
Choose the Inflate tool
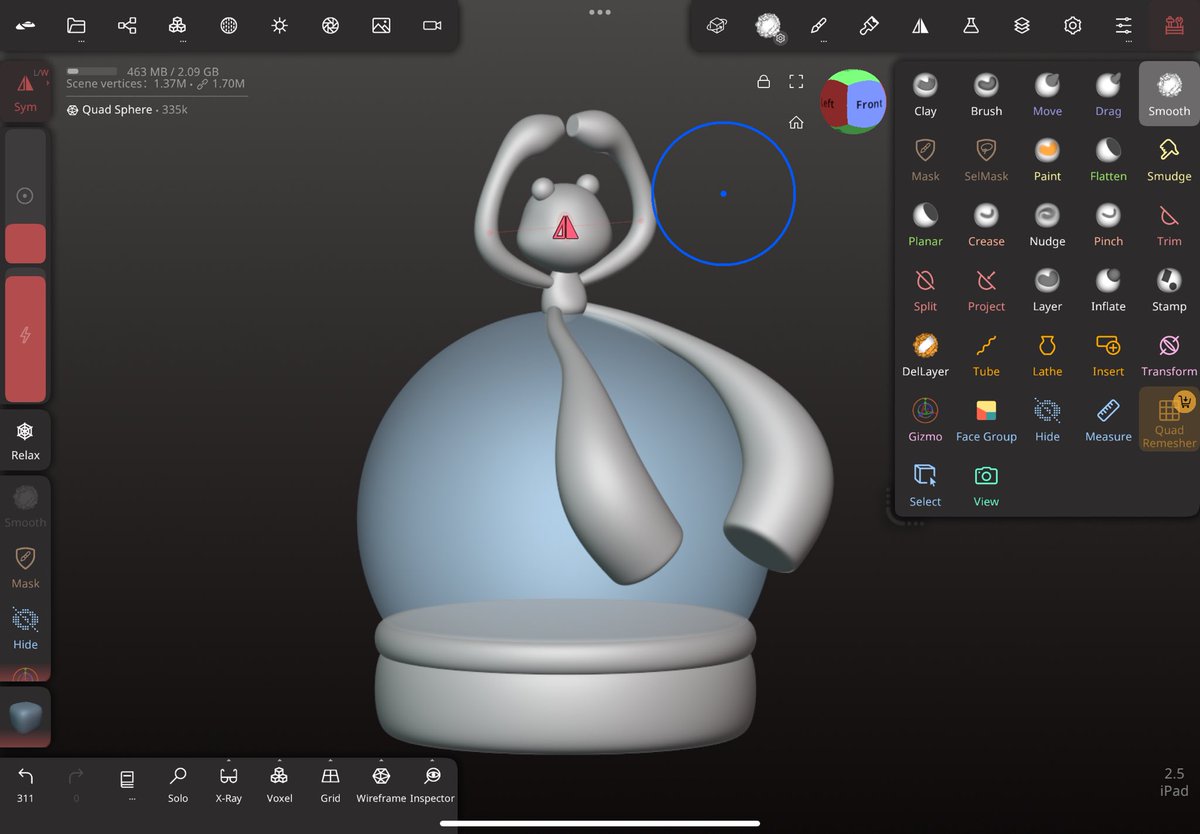click(x=1108, y=289)
